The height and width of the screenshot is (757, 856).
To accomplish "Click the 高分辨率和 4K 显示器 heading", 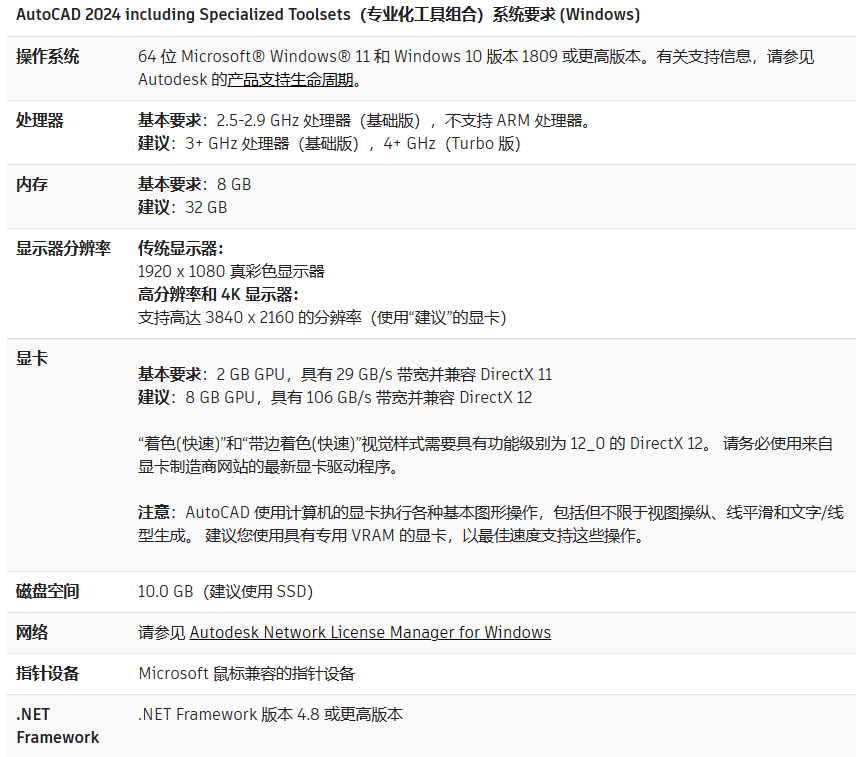I will 218,294.
